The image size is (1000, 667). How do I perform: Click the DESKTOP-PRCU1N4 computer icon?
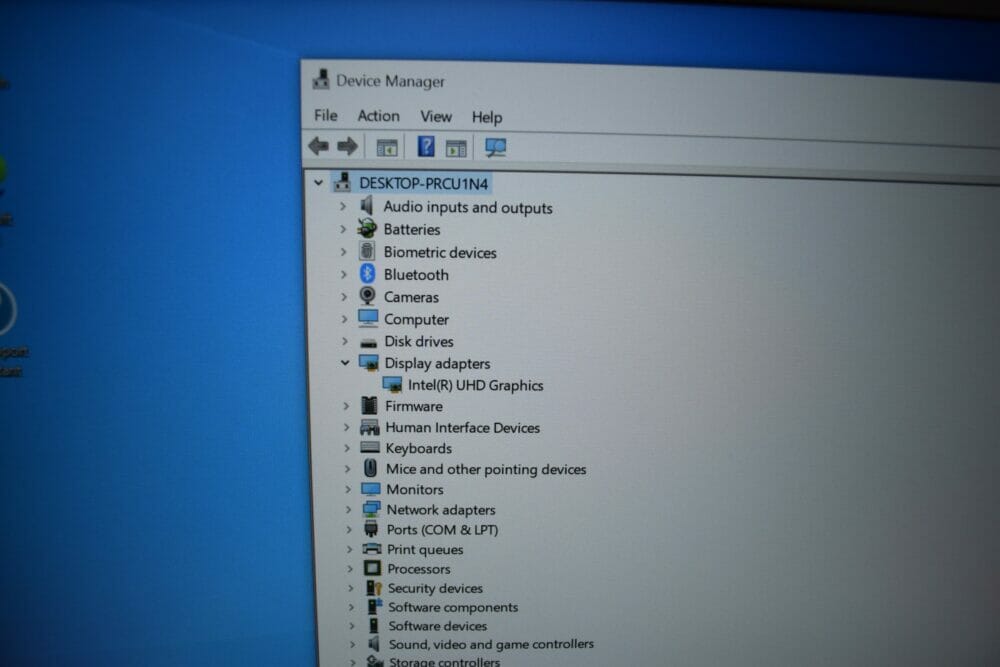[x=342, y=182]
